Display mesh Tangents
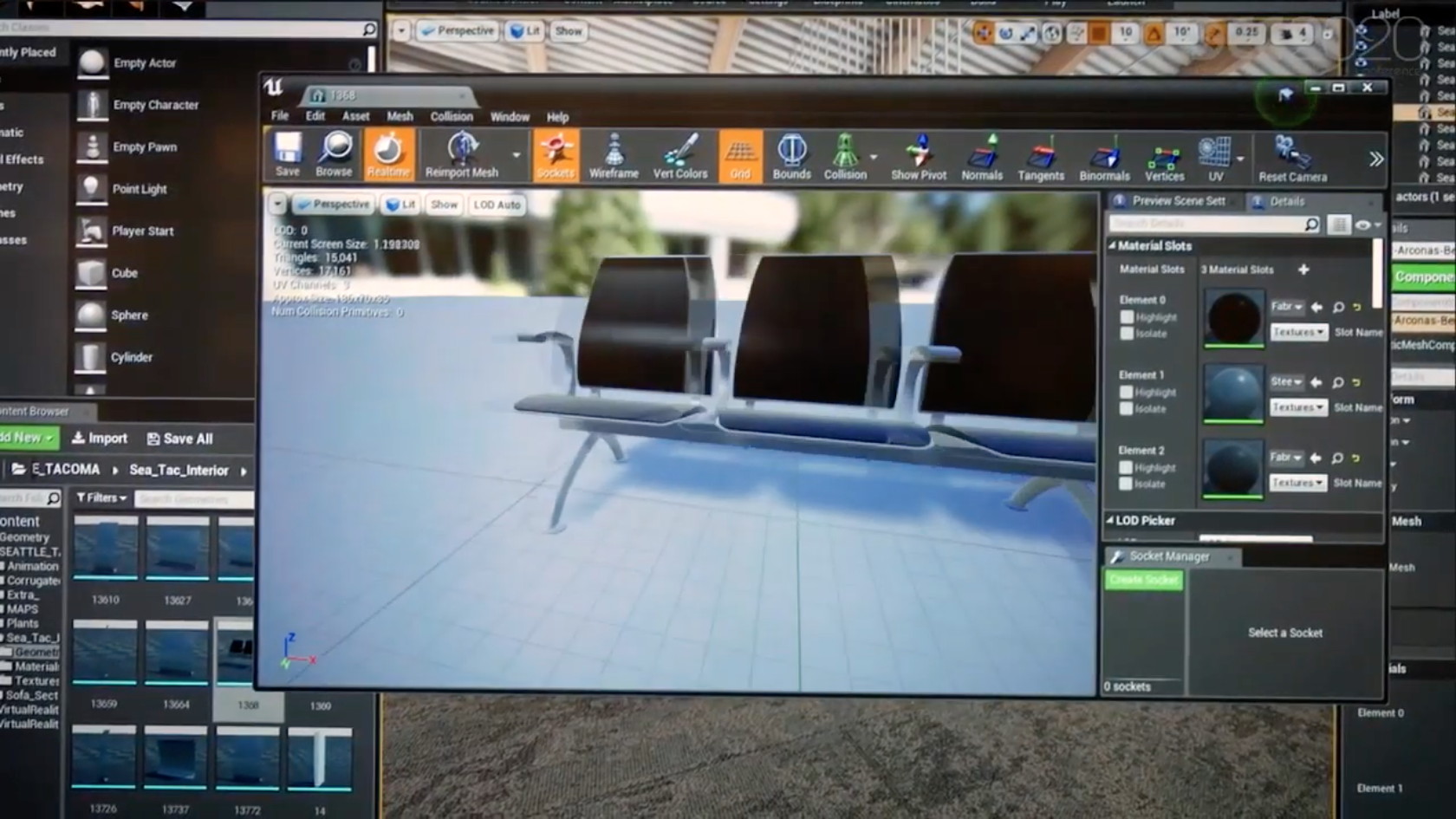 (x=1041, y=159)
